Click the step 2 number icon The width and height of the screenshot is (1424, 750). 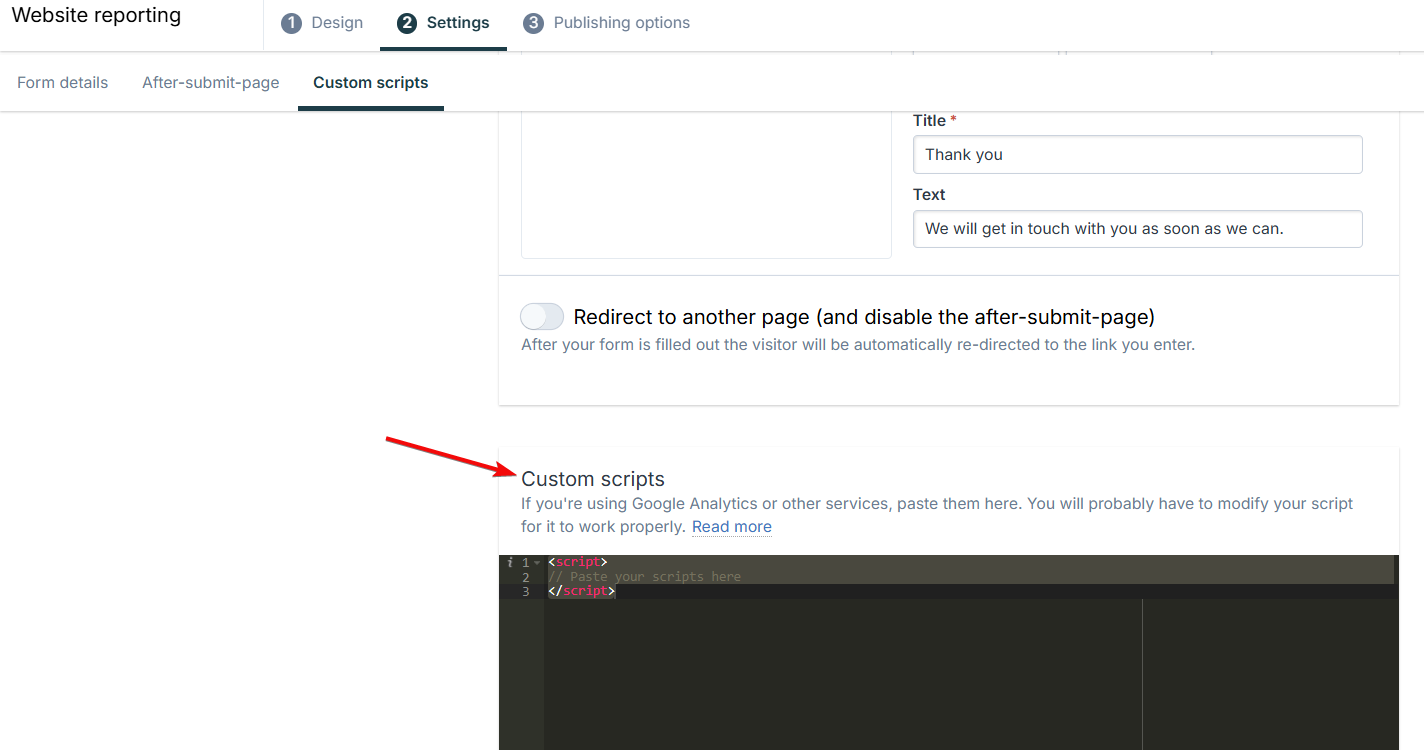point(407,23)
